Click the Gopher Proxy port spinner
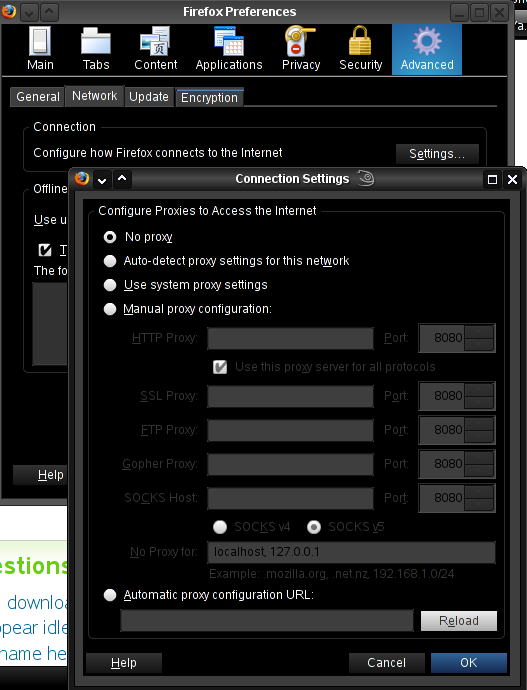The image size is (527, 690). [479, 464]
